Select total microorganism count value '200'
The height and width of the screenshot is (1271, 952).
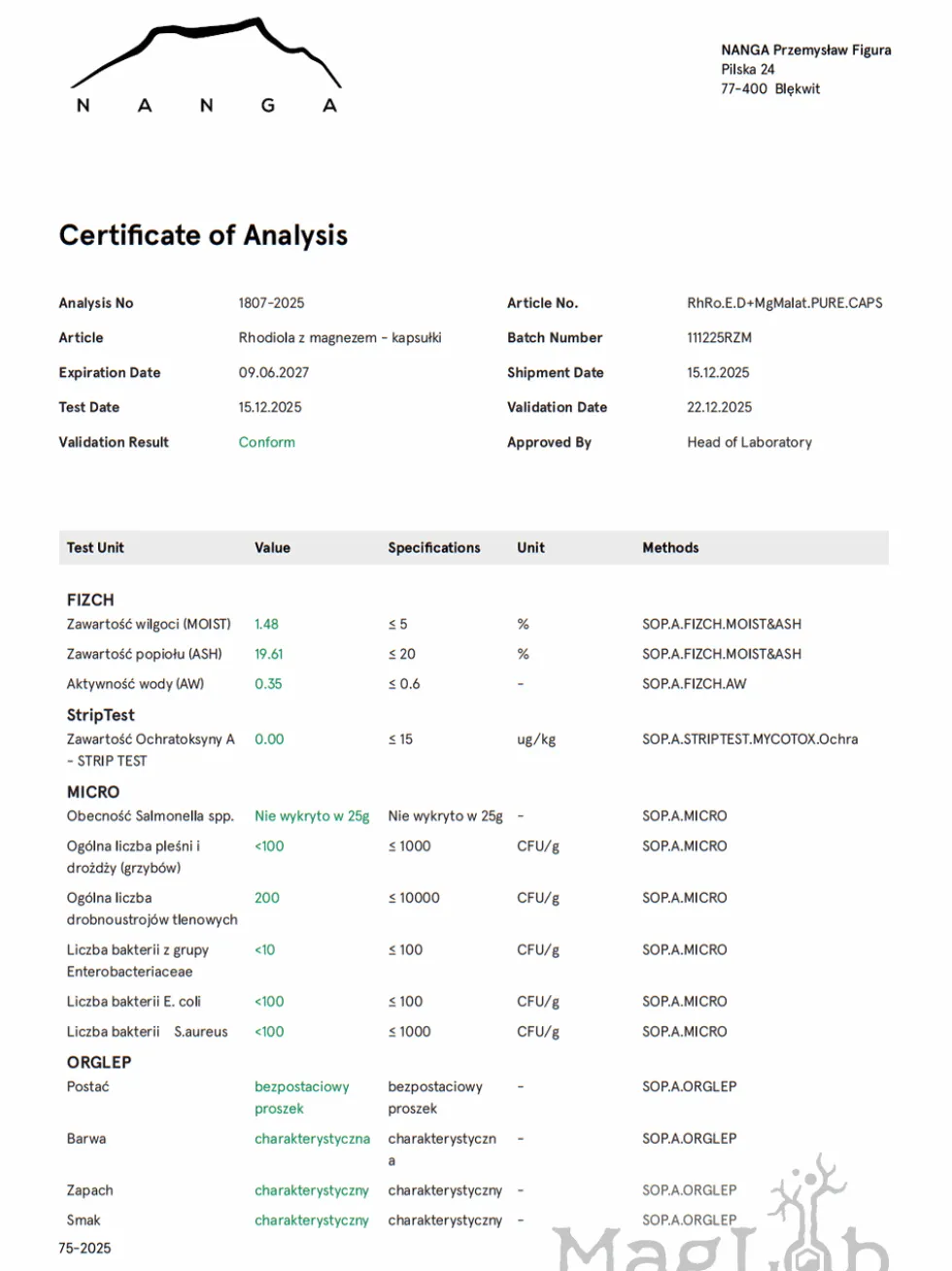point(267,898)
